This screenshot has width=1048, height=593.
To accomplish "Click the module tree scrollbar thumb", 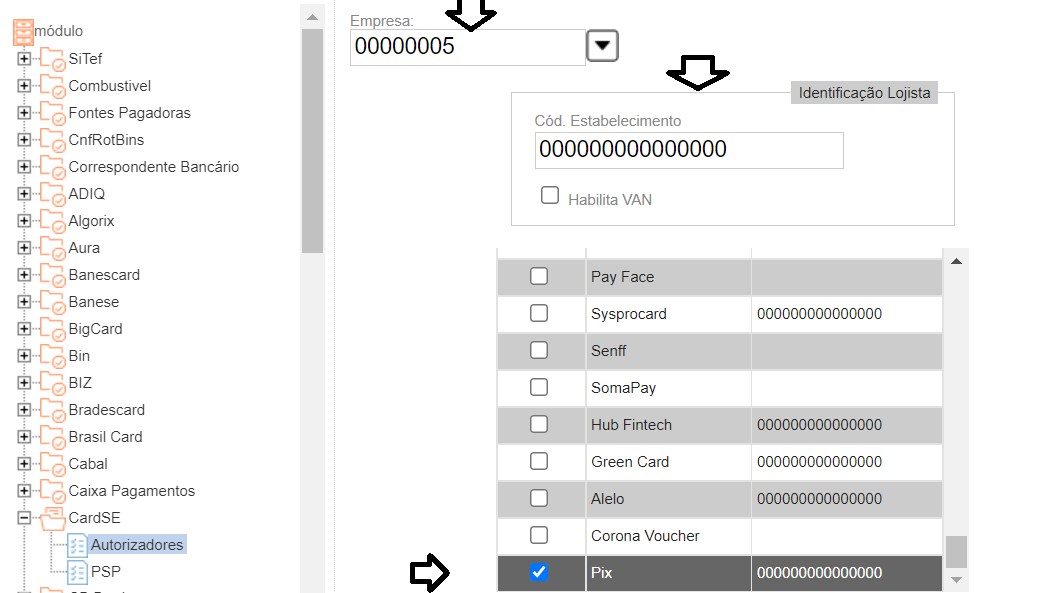I will [312, 140].
